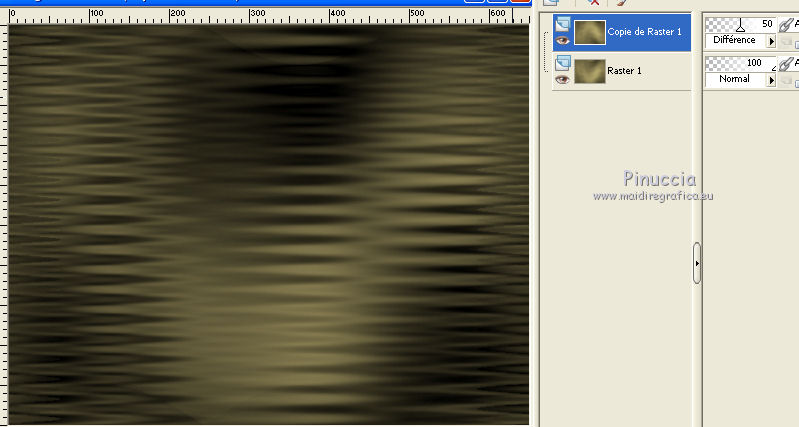The width and height of the screenshot is (799, 427).
Task: Select the Copie de Raster 1 thumbnail
Action: point(590,32)
